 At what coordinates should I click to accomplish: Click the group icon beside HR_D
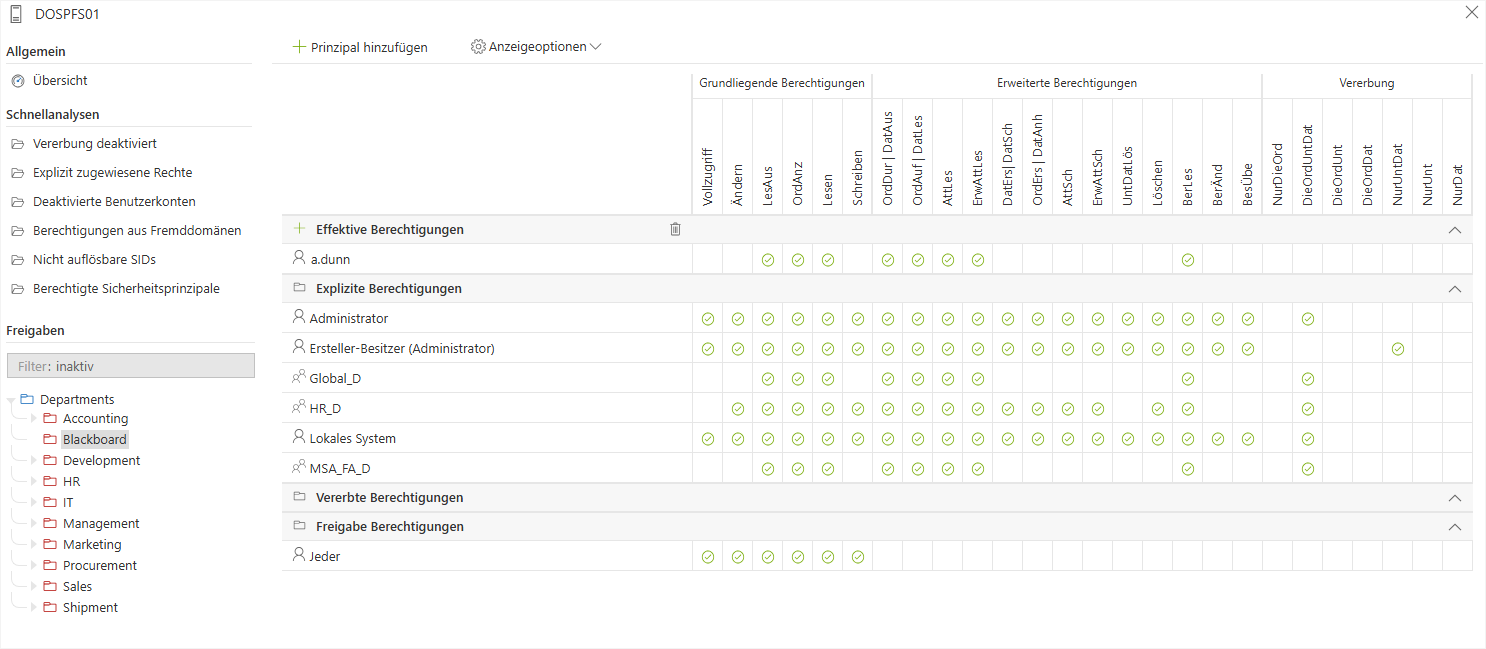click(x=299, y=408)
